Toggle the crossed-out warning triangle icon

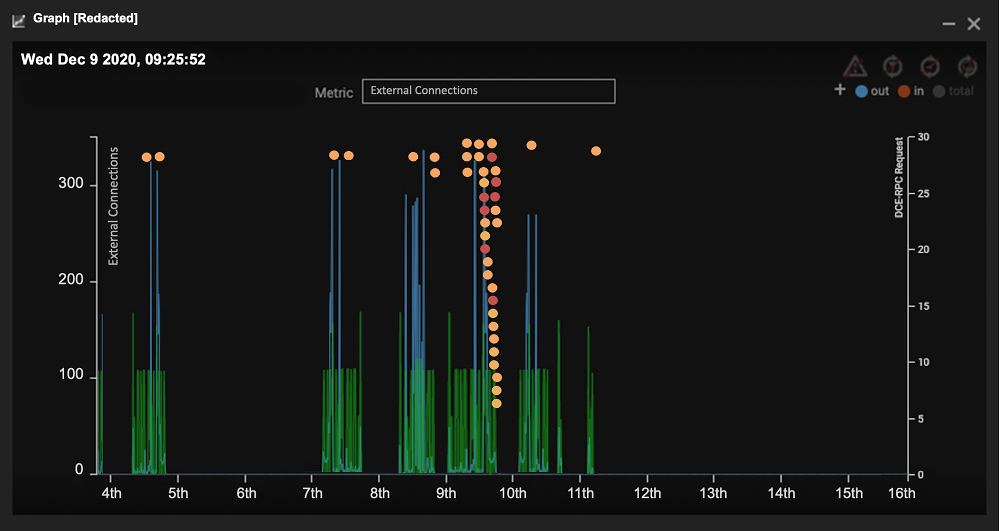click(x=855, y=66)
